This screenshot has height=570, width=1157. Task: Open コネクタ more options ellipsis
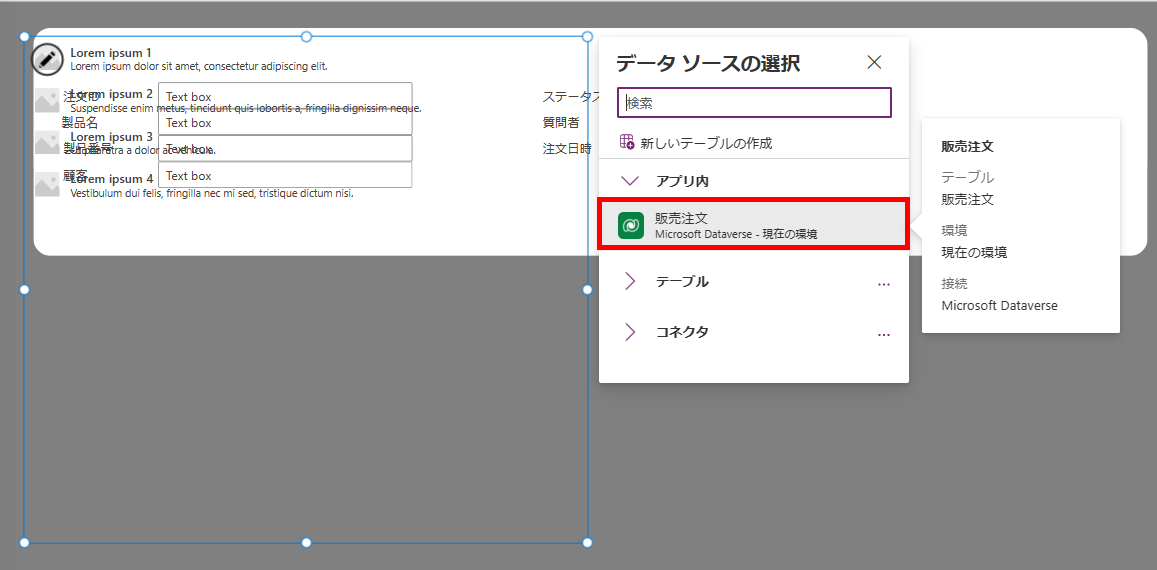[884, 335]
